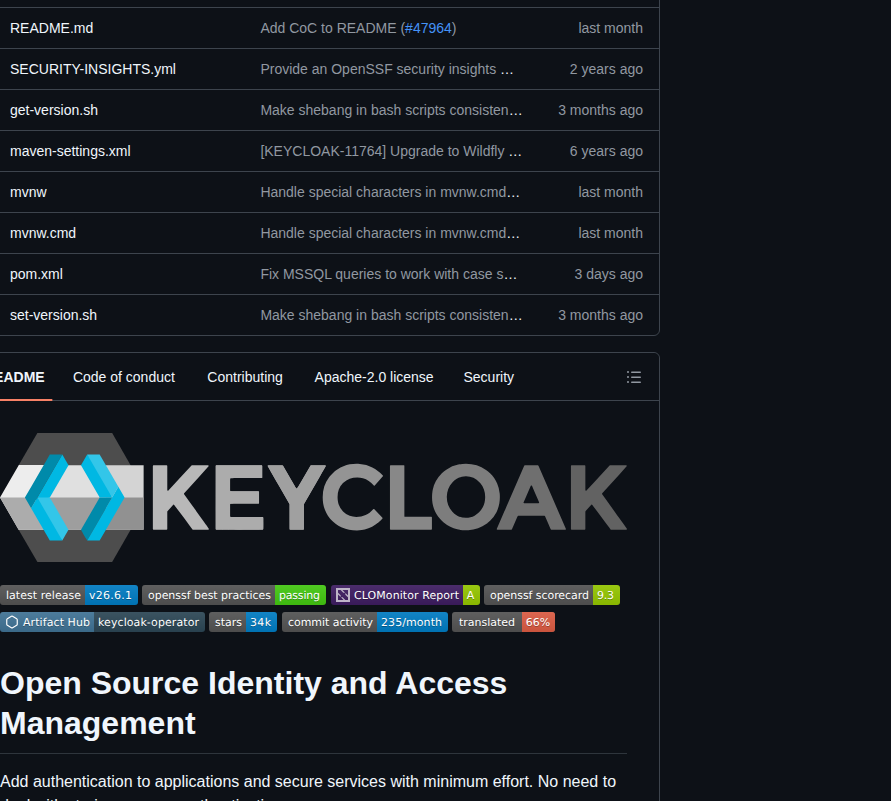
Task: Switch to the README tab
Action: tap(23, 377)
